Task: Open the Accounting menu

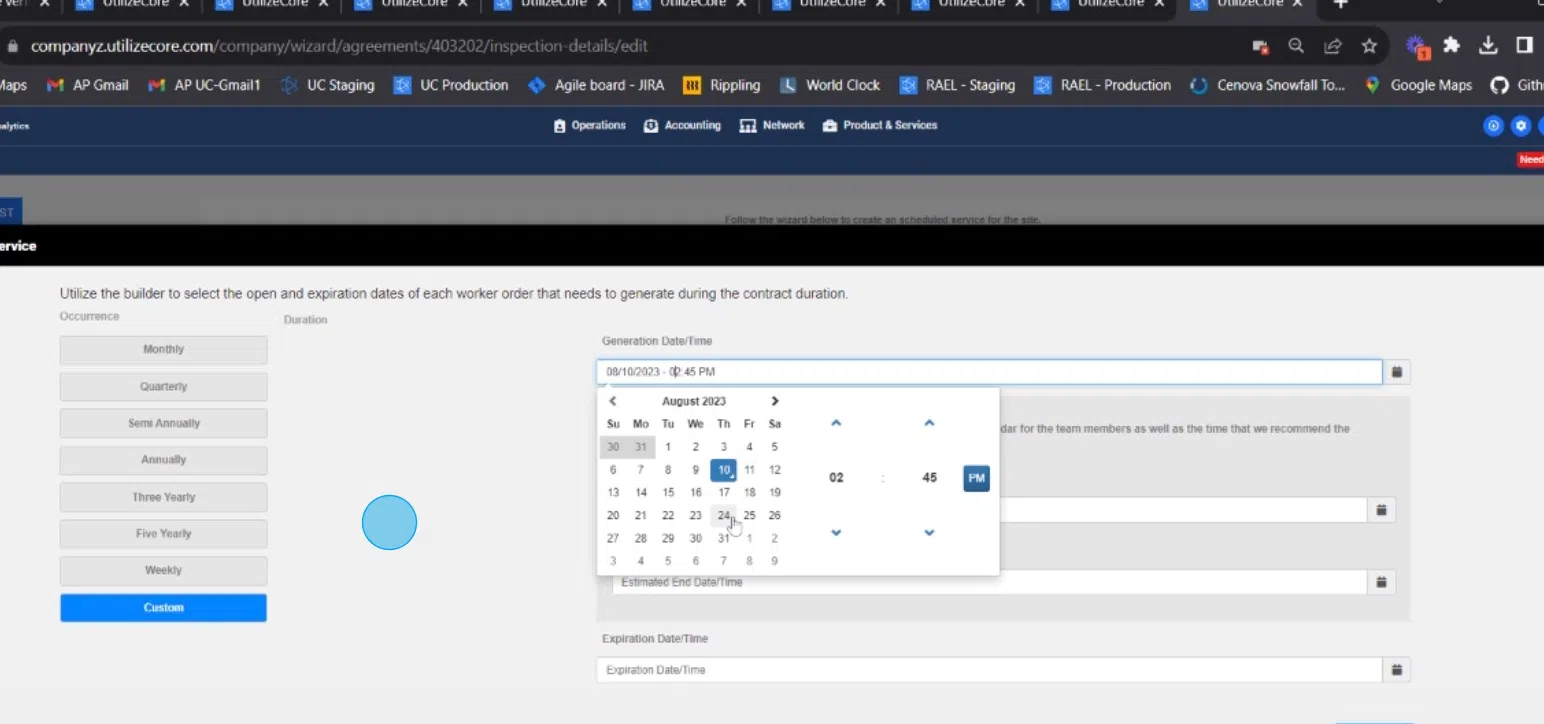Action: pyautogui.click(x=683, y=126)
